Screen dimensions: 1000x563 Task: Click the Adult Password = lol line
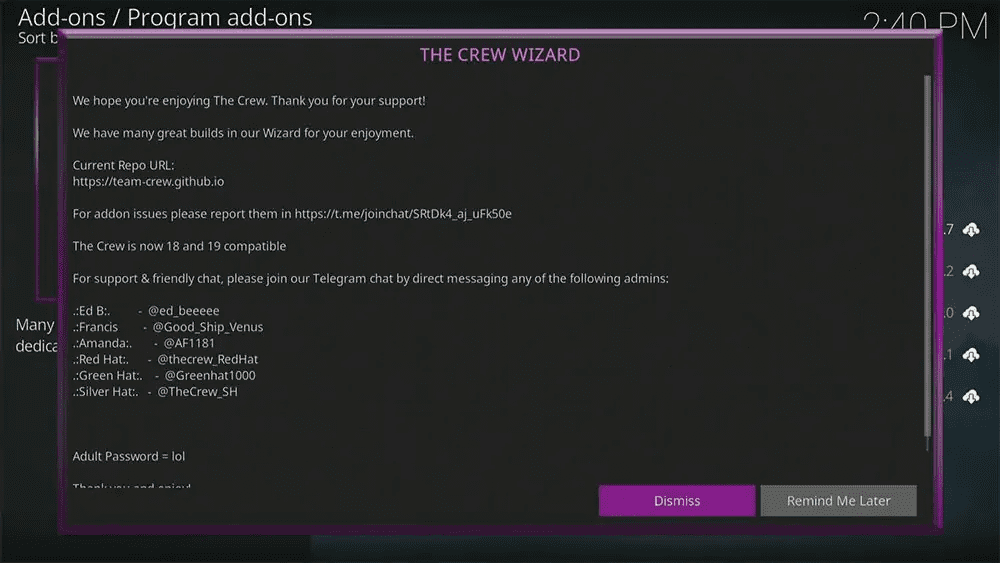[x=129, y=457]
